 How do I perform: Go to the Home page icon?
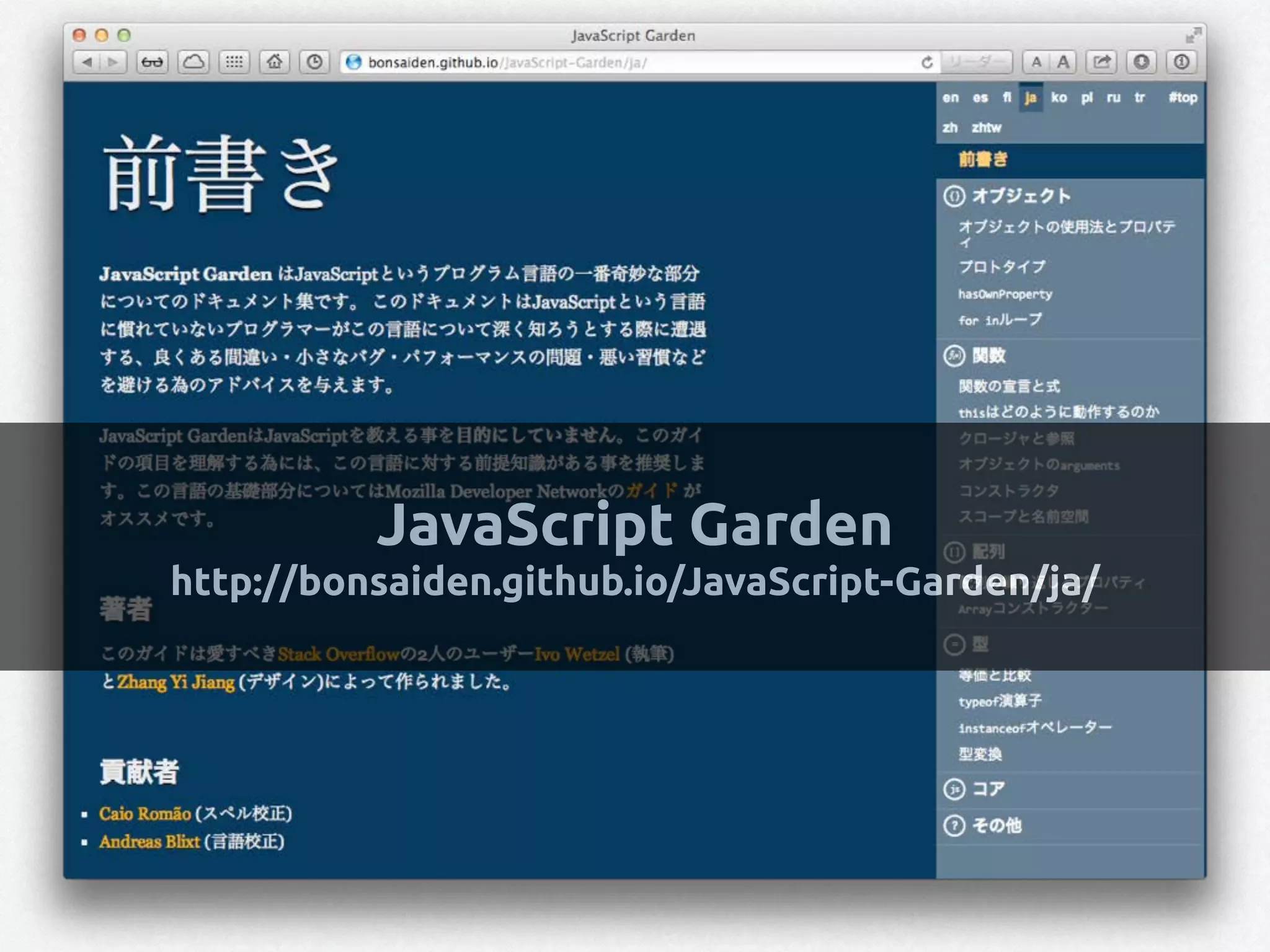pyautogui.click(x=274, y=62)
